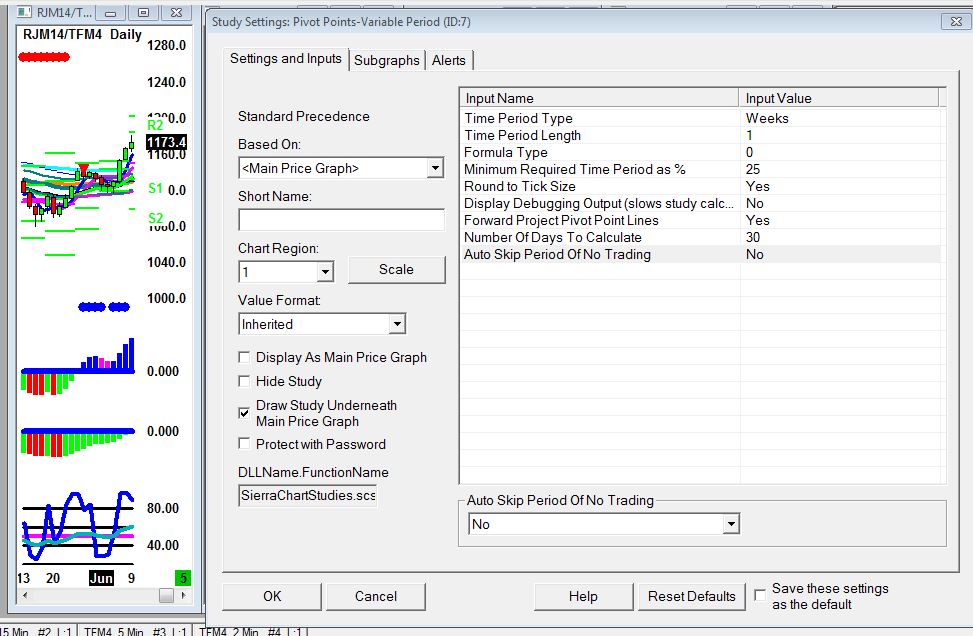Check Save these settings as the default
Image resolution: width=973 pixels, height=636 pixels.
click(x=760, y=595)
